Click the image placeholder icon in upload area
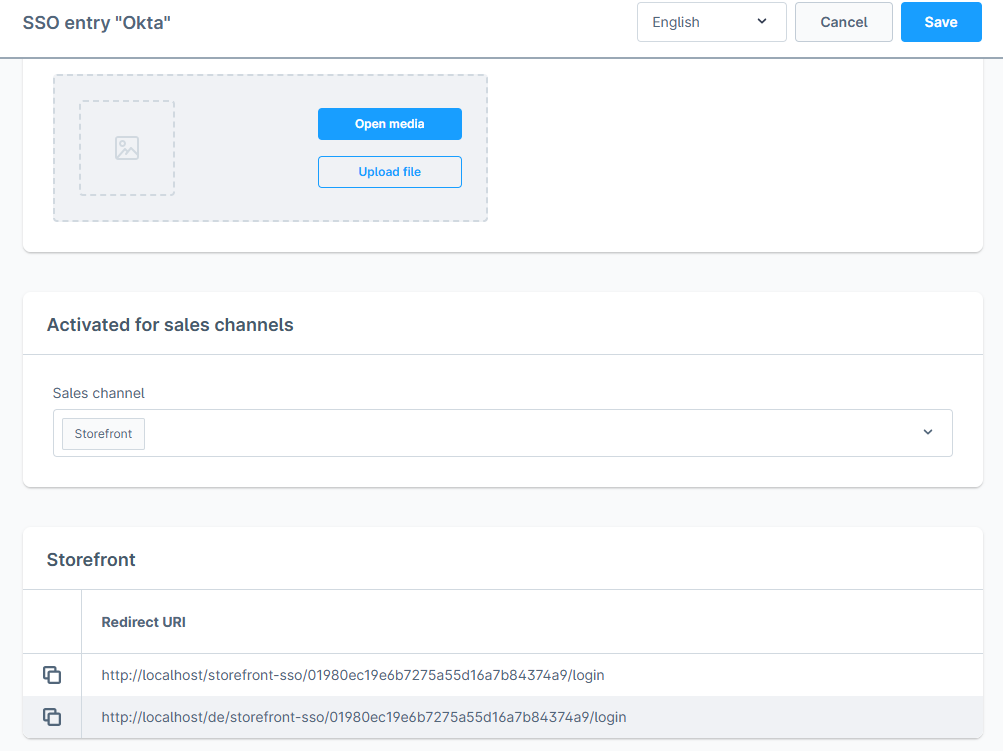Image resolution: width=1003 pixels, height=751 pixels. tap(127, 148)
